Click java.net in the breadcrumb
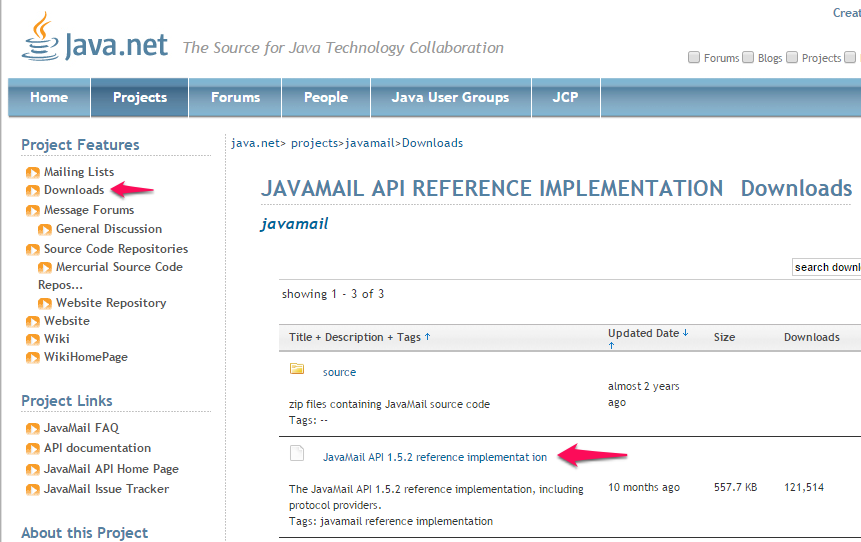The width and height of the screenshot is (861, 542). point(255,143)
